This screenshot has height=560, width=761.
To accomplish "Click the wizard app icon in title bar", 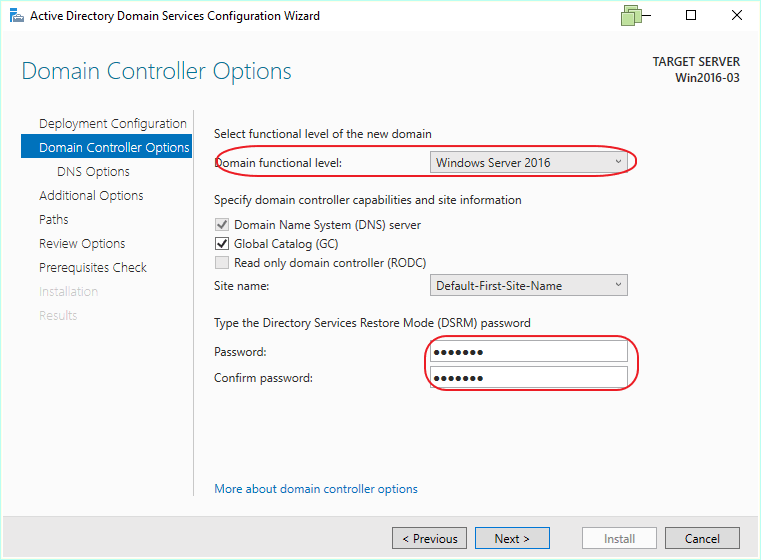I will click(x=14, y=16).
